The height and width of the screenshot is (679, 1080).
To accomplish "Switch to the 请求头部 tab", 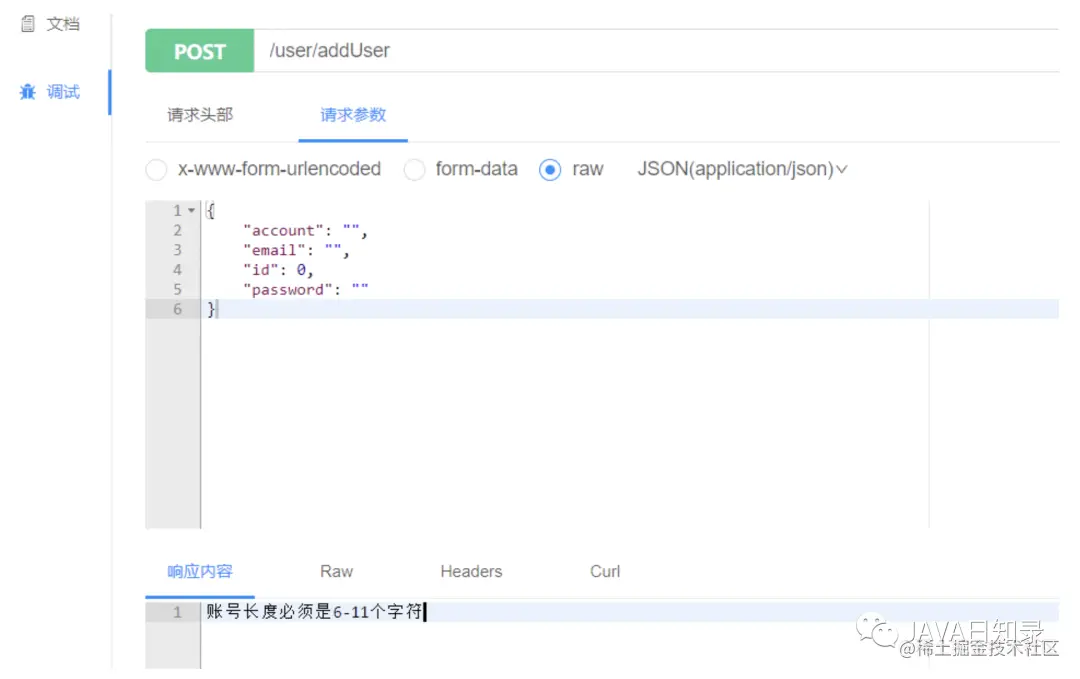I will pos(200,115).
